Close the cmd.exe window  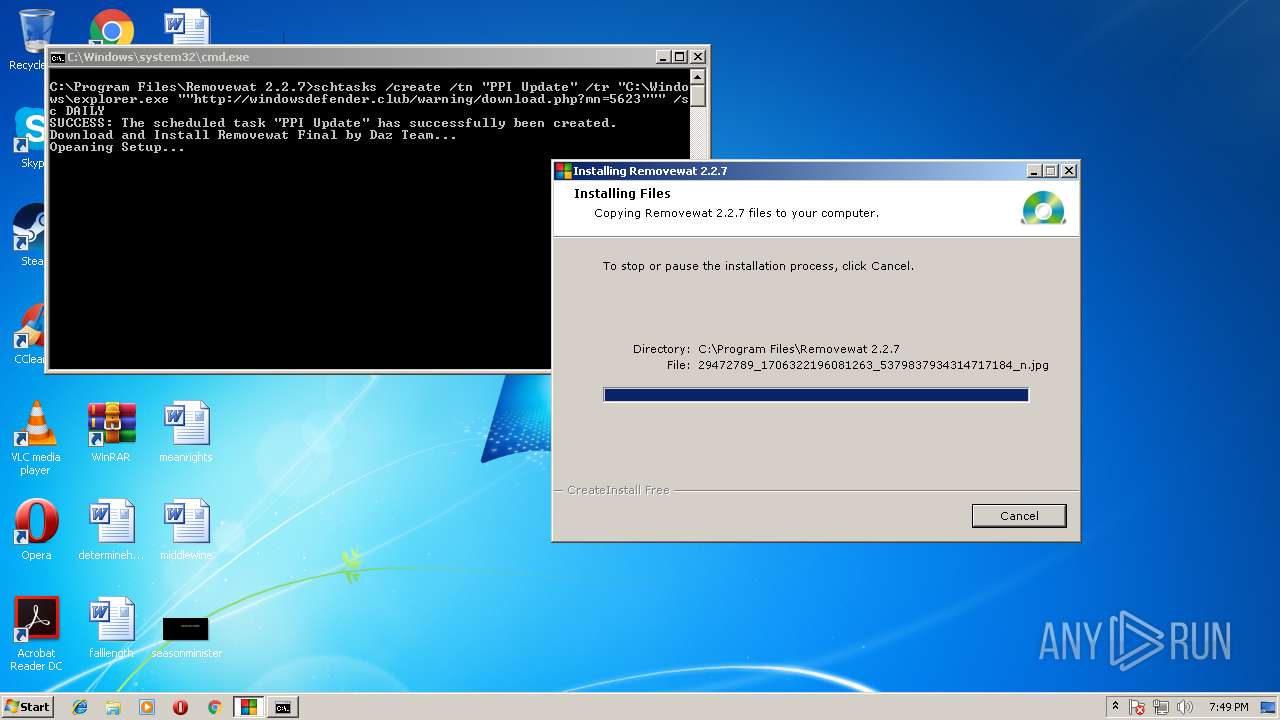tap(698, 57)
